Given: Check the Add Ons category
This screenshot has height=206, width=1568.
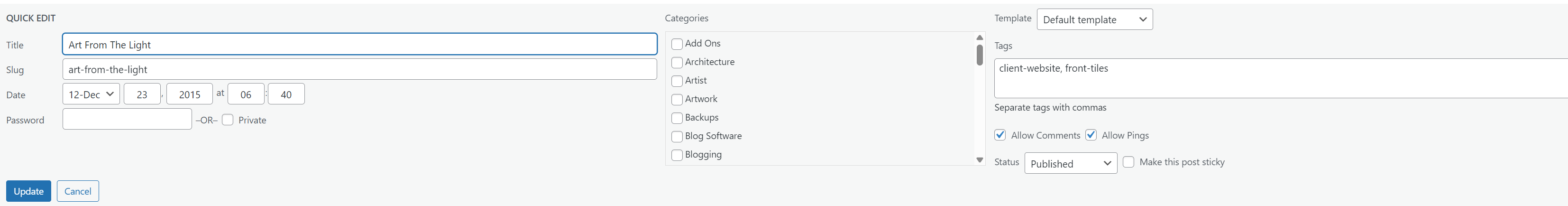Looking at the screenshot, I should [x=677, y=44].
